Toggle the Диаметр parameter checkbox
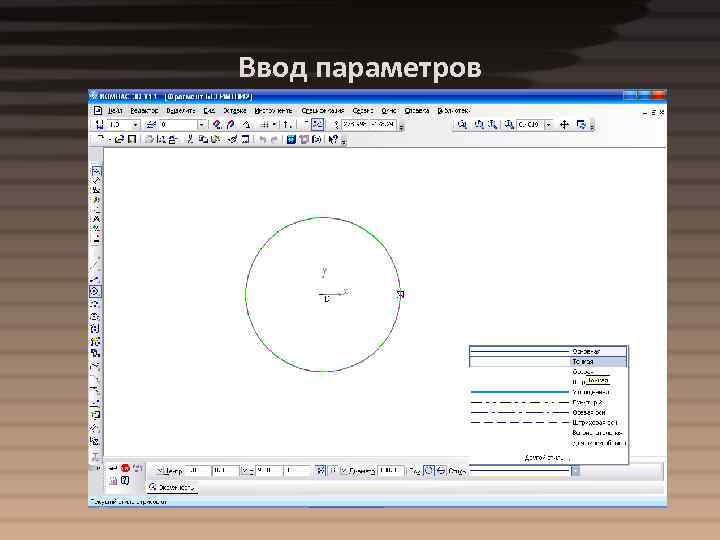Image resolution: width=720 pixels, height=540 pixels. [x=344, y=471]
